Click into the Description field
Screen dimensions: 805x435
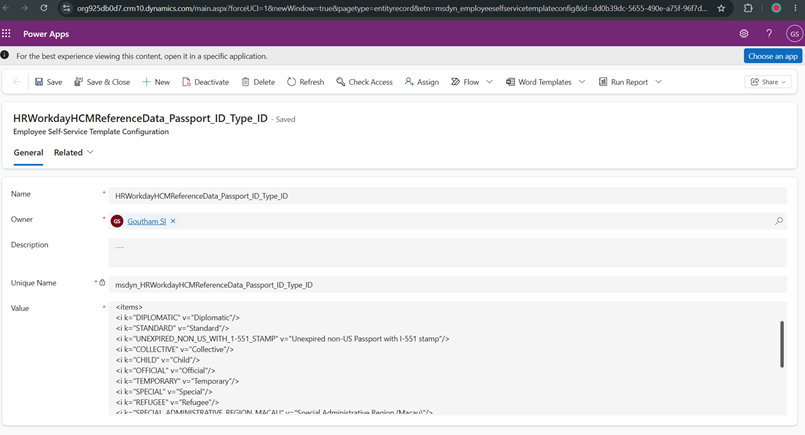coord(447,253)
